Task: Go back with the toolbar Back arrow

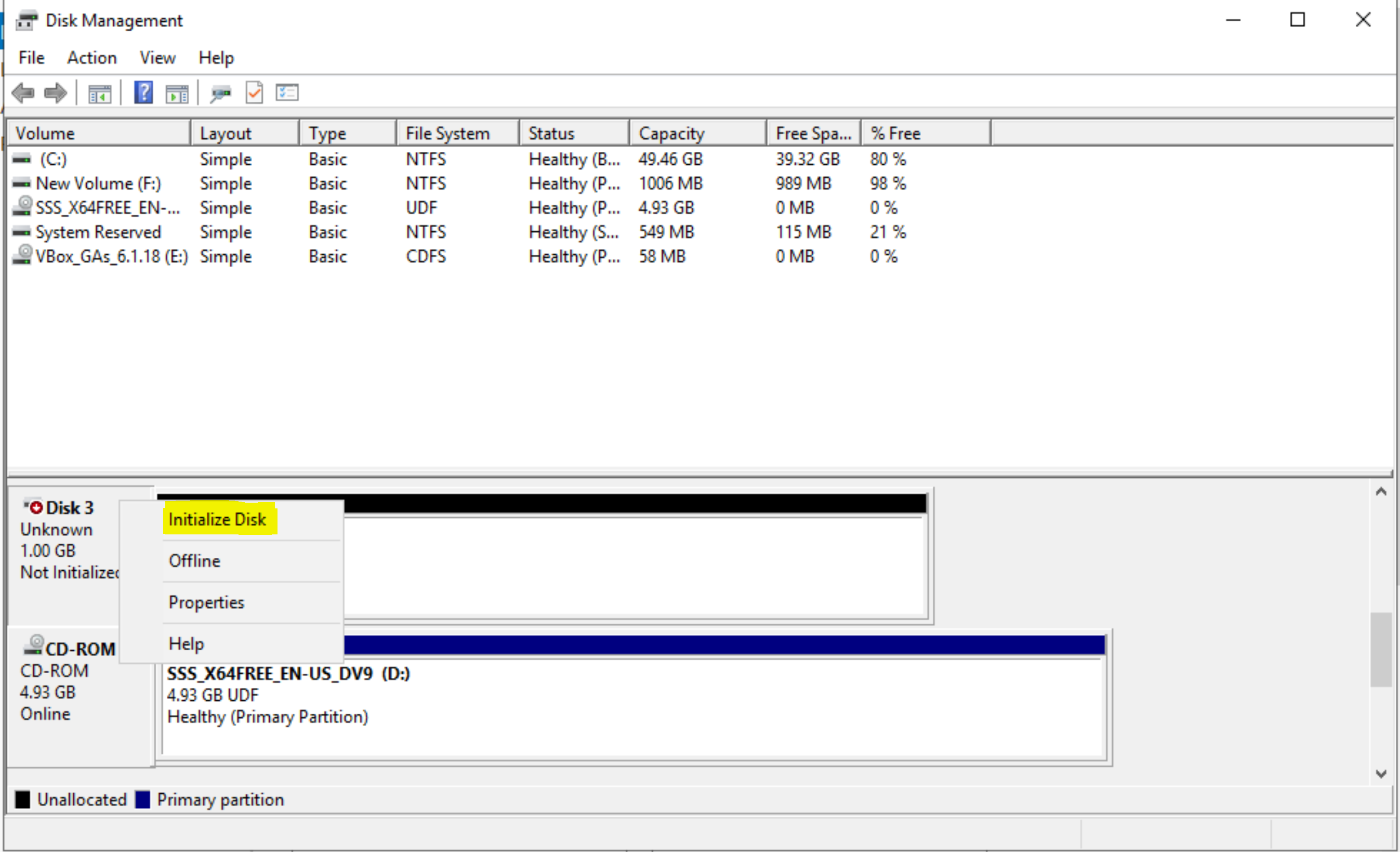Action: click(x=23, y=93)
